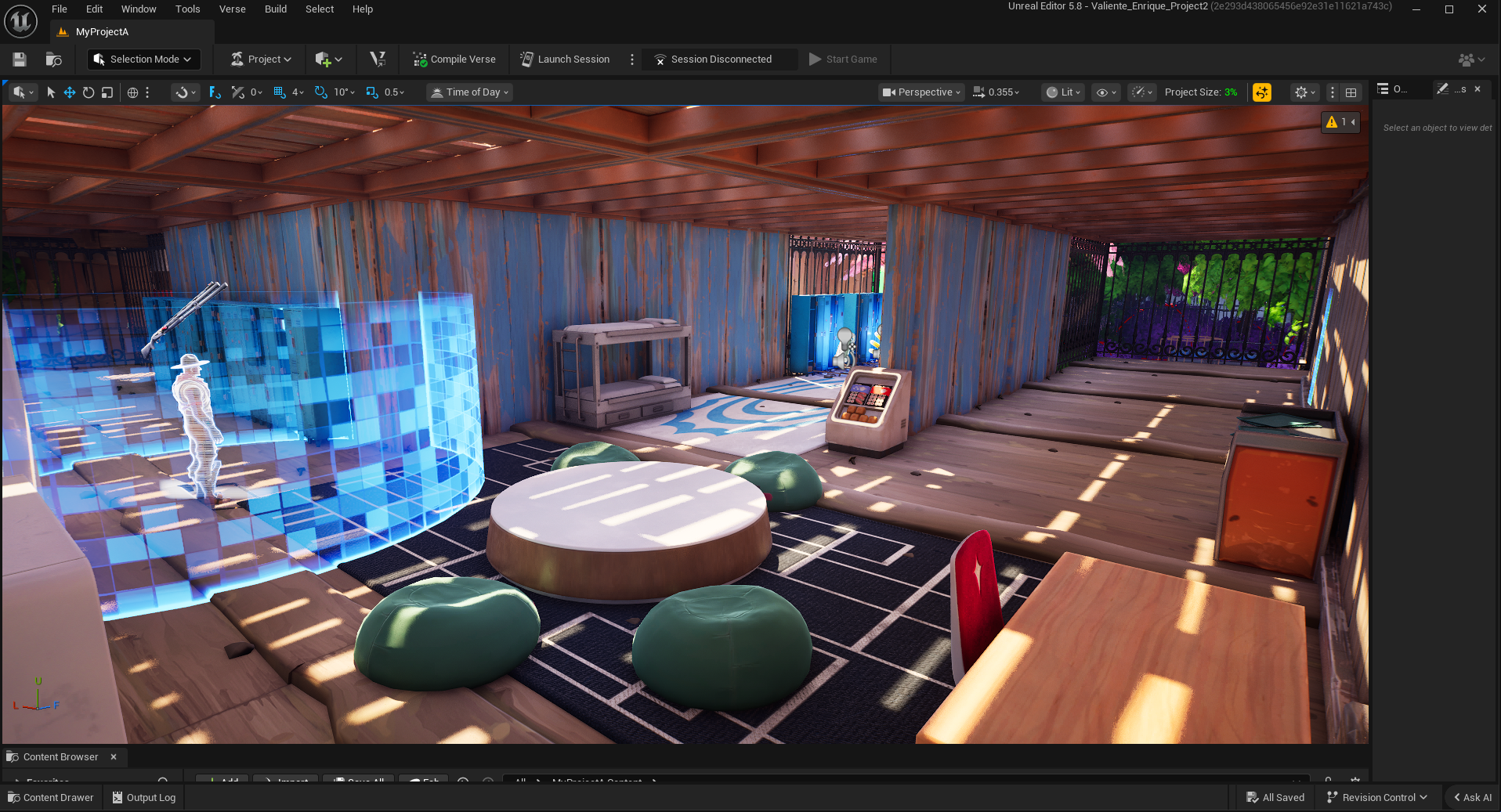
Task: Click Compile Verse
Action: pyautogui.click(x=454, y=60)
